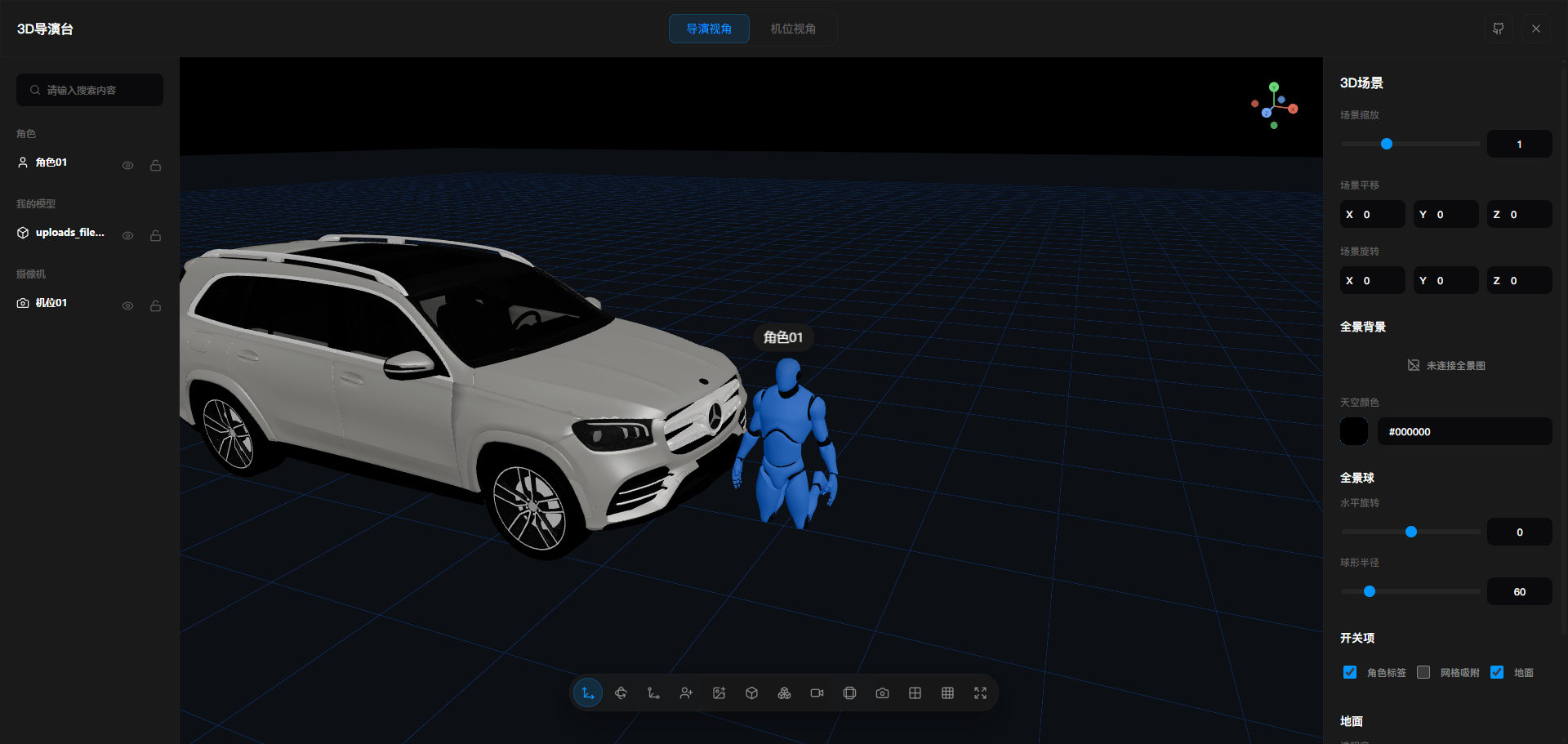Viewport: 1568px width, 744px height.
Task: Toggle visibility of 角色01
Action: coord(127,165)
